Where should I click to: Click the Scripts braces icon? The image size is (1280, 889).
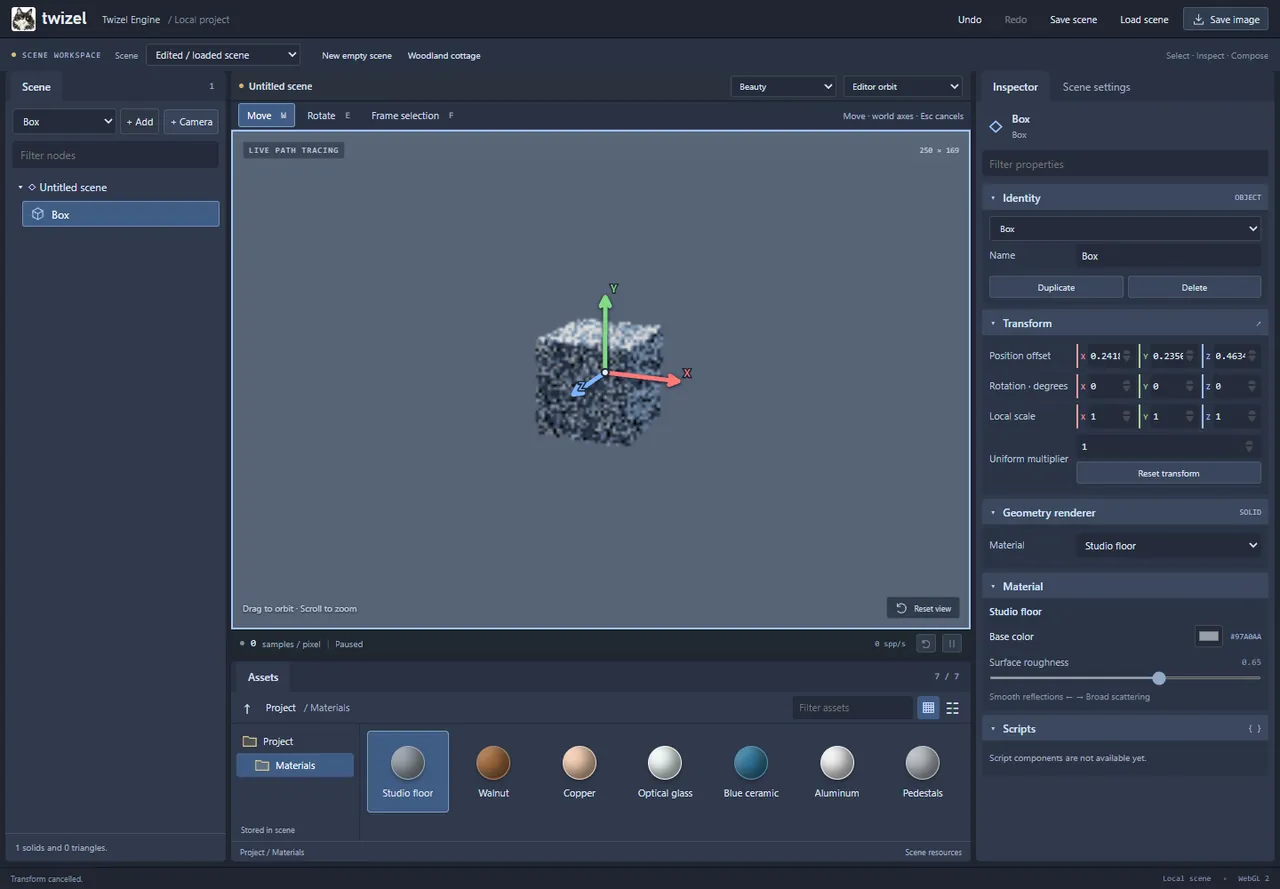point(1254,729)
